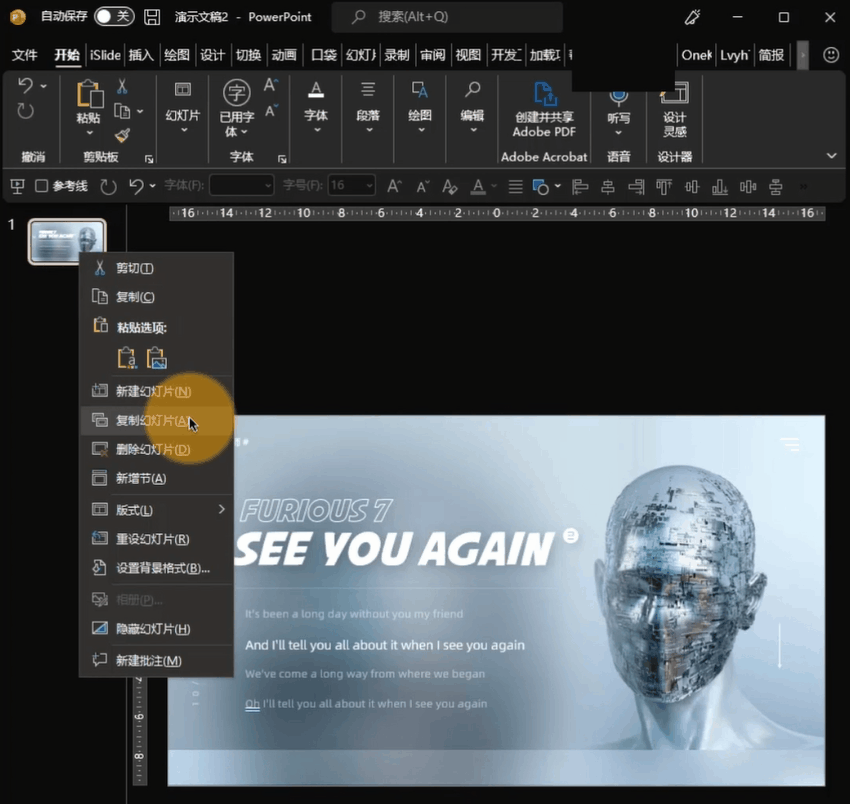The height and width of the screenshot is (804, 850).
Task: Click the Save floppy disk icon in title bar
Action: pos(152,17)
